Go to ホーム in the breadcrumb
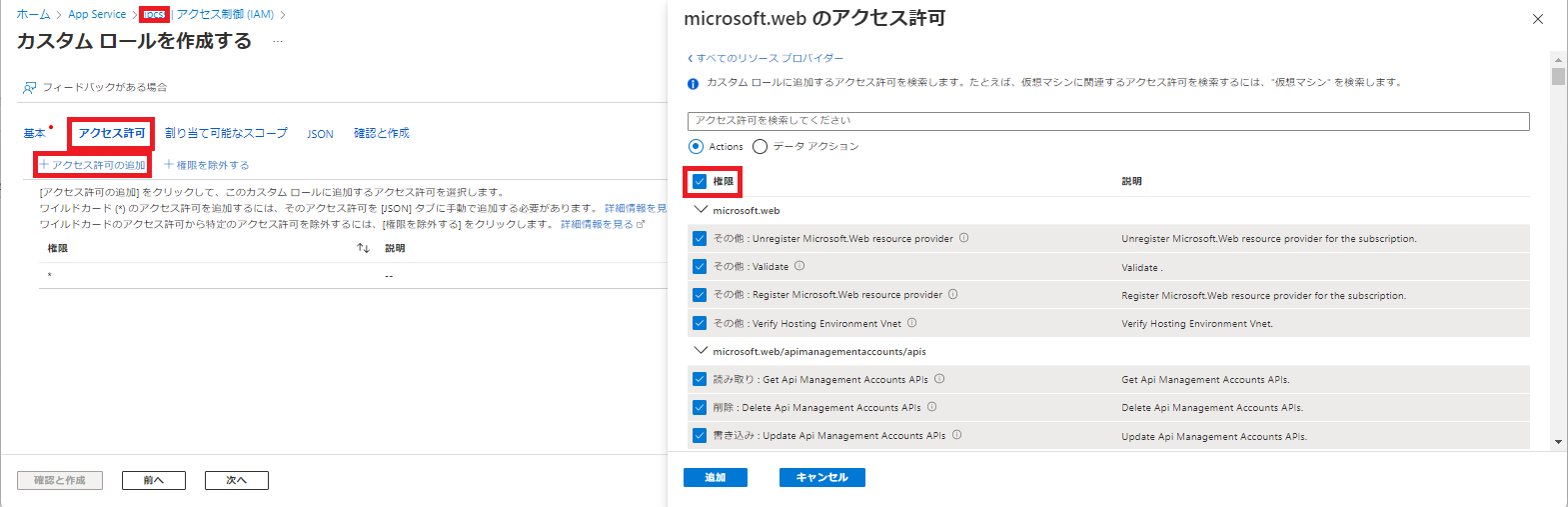 (33, 14)
